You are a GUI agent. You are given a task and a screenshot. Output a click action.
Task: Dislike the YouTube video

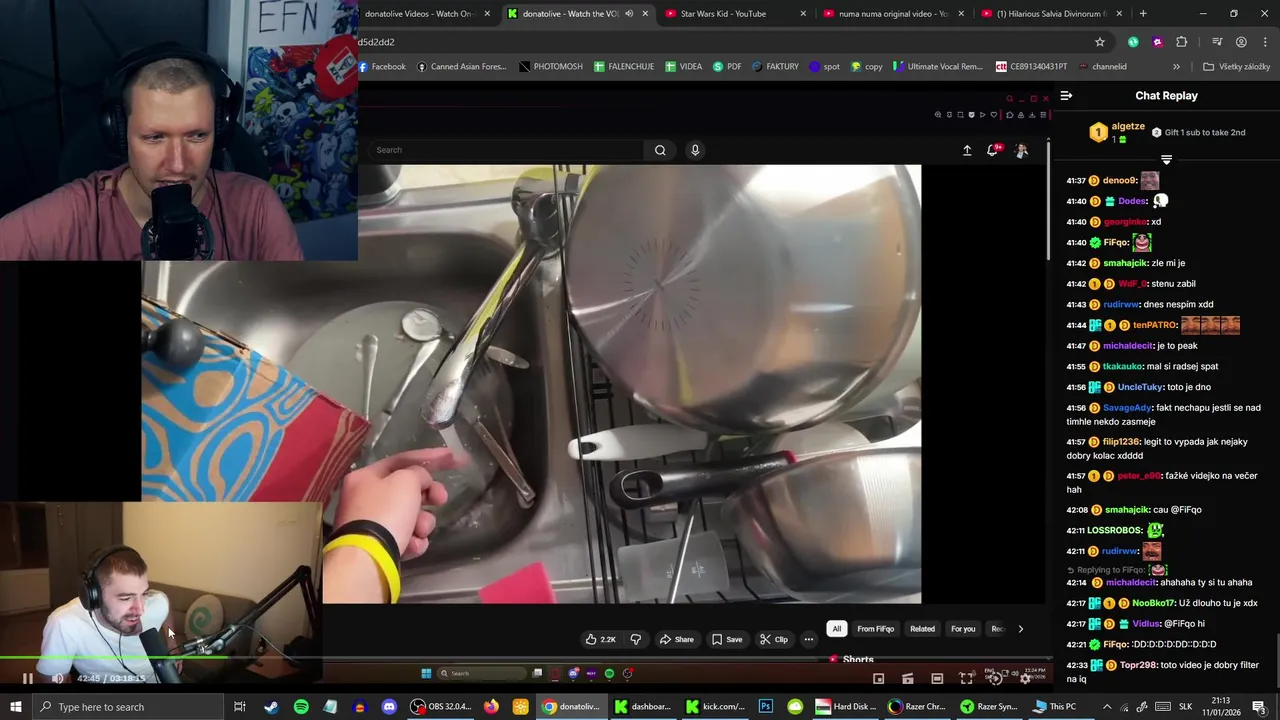click(x=635, y=639)
